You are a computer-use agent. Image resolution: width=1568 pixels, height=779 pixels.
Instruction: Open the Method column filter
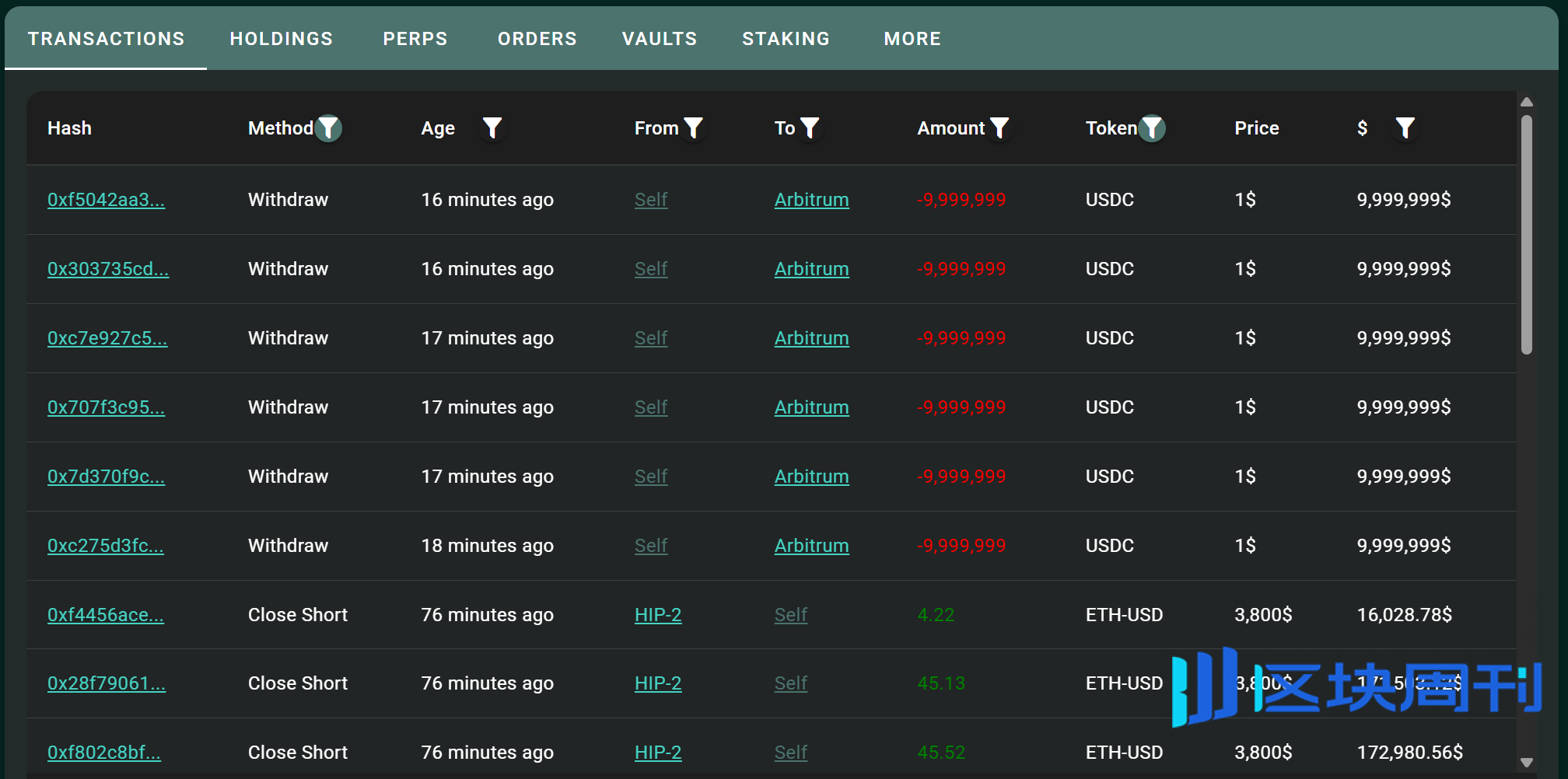click(x=329, y=128)
